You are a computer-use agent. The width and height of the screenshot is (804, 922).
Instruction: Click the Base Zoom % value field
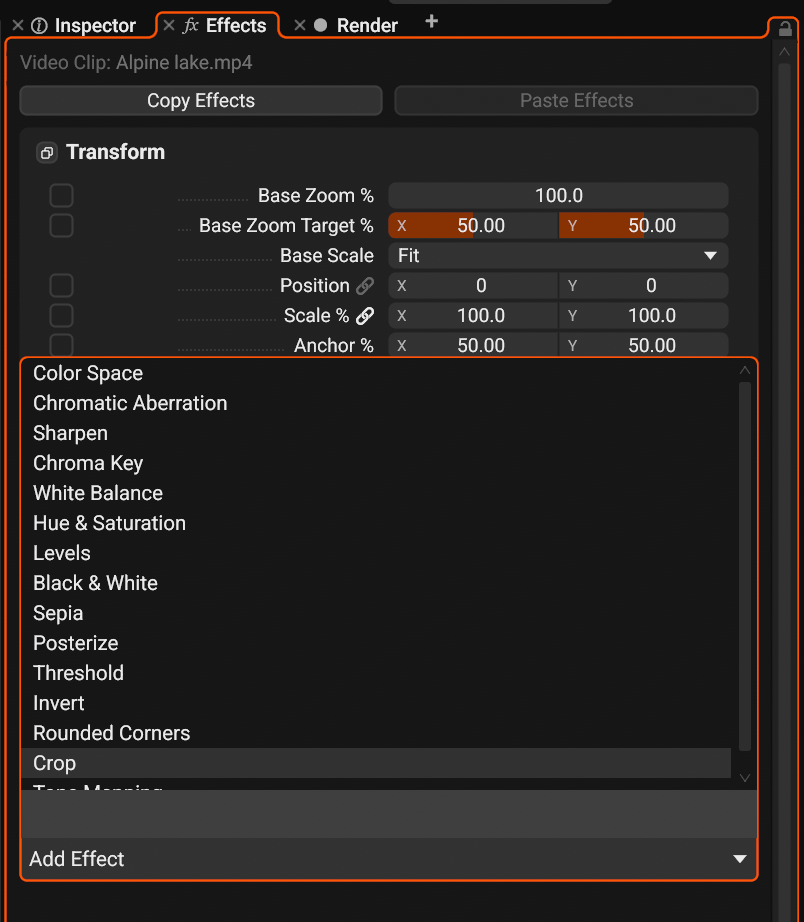558,196
